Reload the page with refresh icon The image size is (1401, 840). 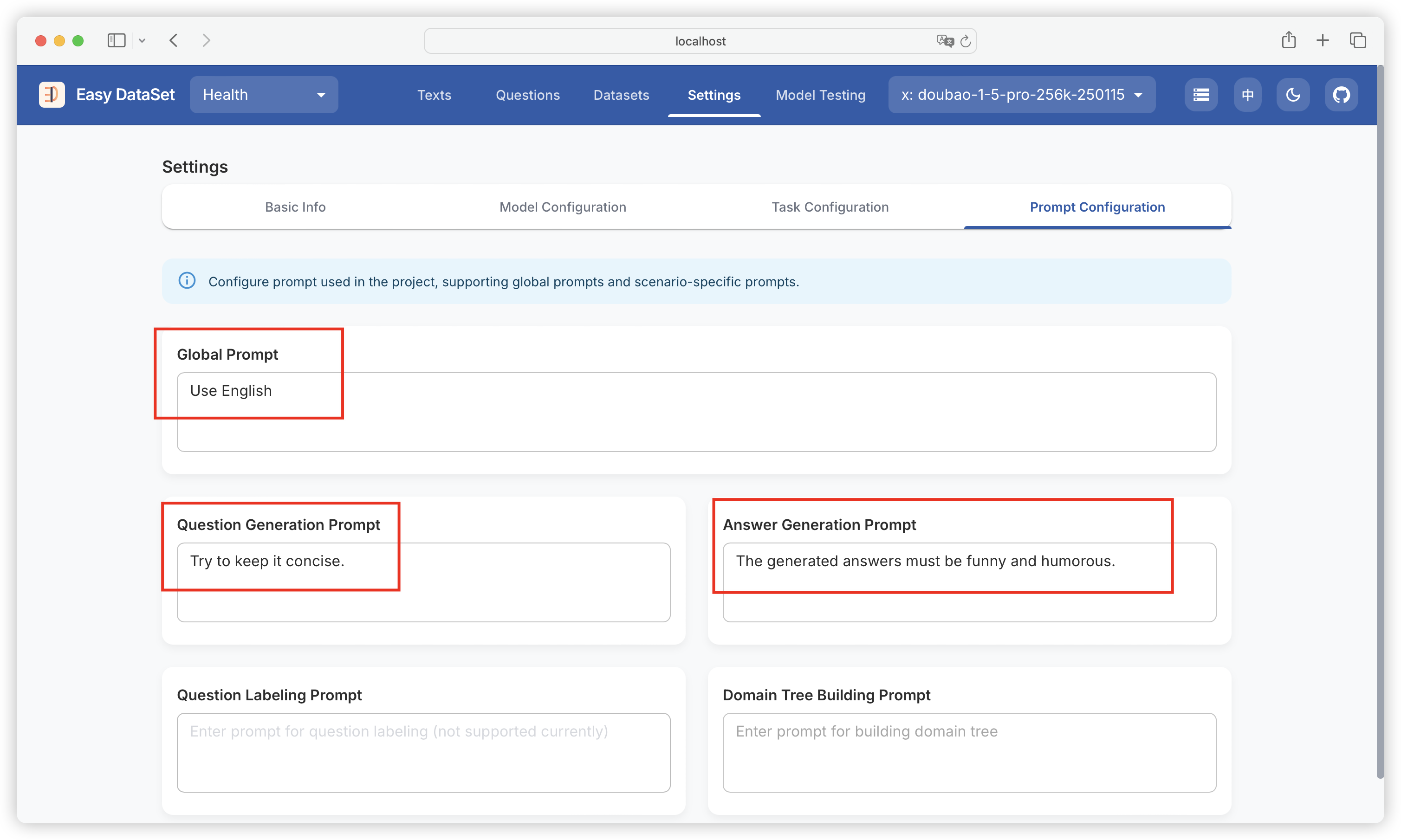click(966, 41)
